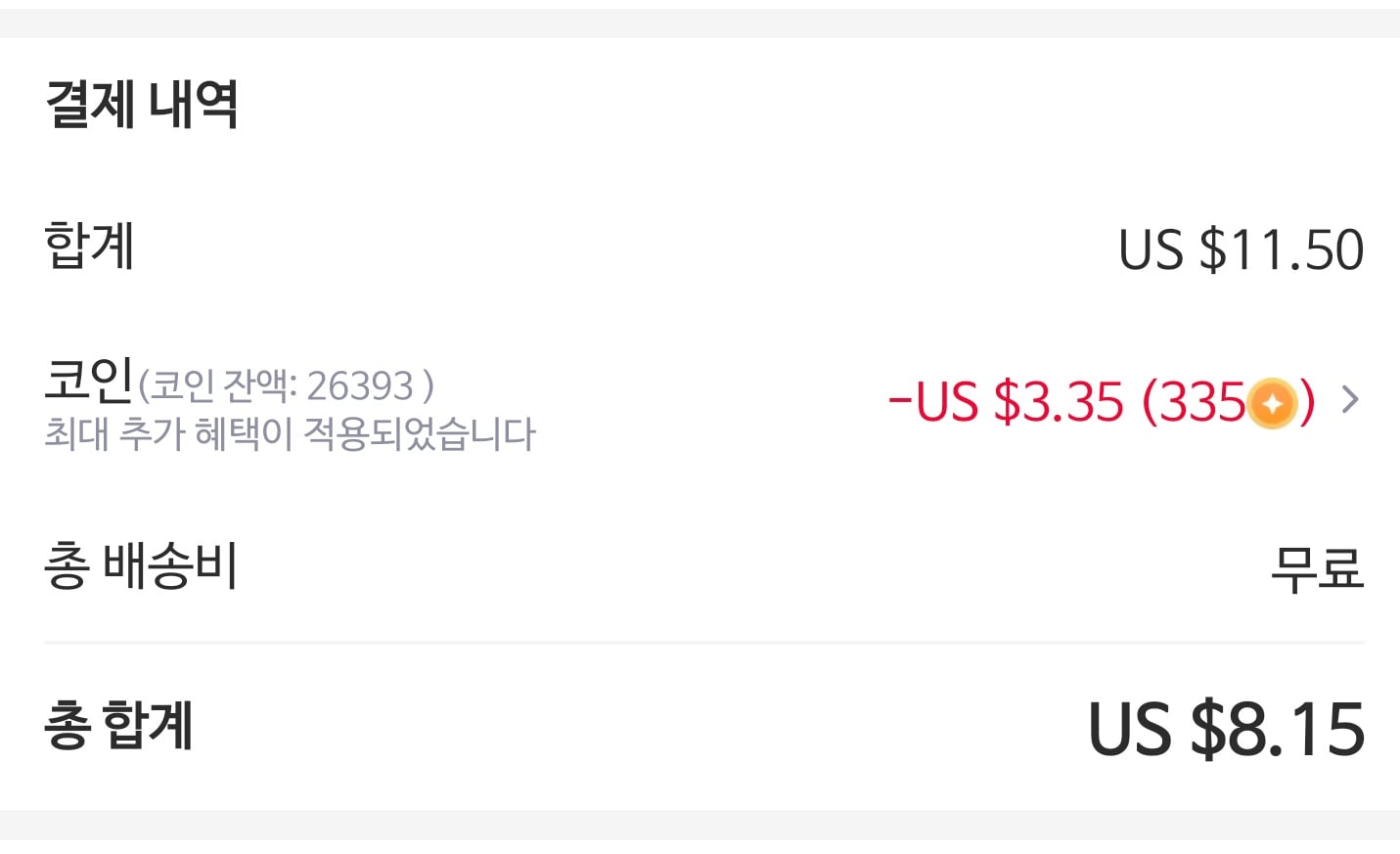Screen dimensions: 1400x854
Task: Click the red minus sign before US $3.35
Action: coord(899,401)
